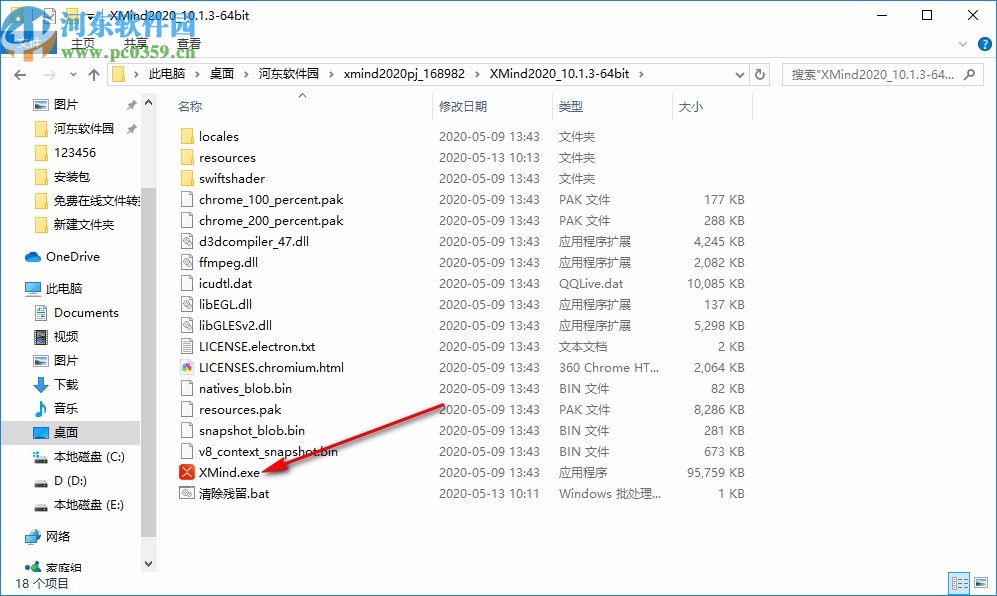Image resolution: width=997 pixels, height=596 pixels.
Task: Open the 主页 ribbon tab
Action: (x=84, y=44)
